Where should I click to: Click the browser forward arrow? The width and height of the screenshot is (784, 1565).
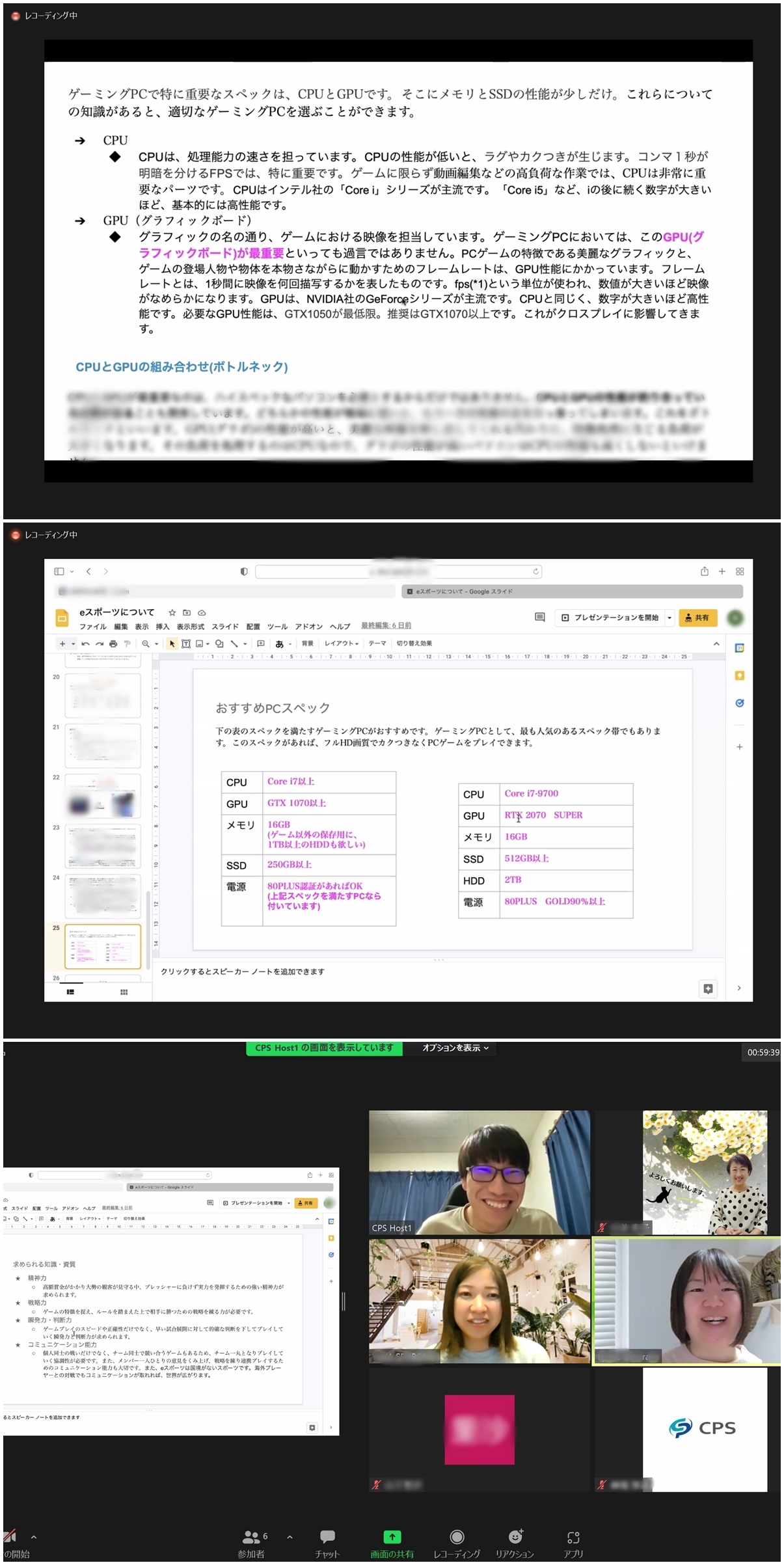click(x=105, y=571)
